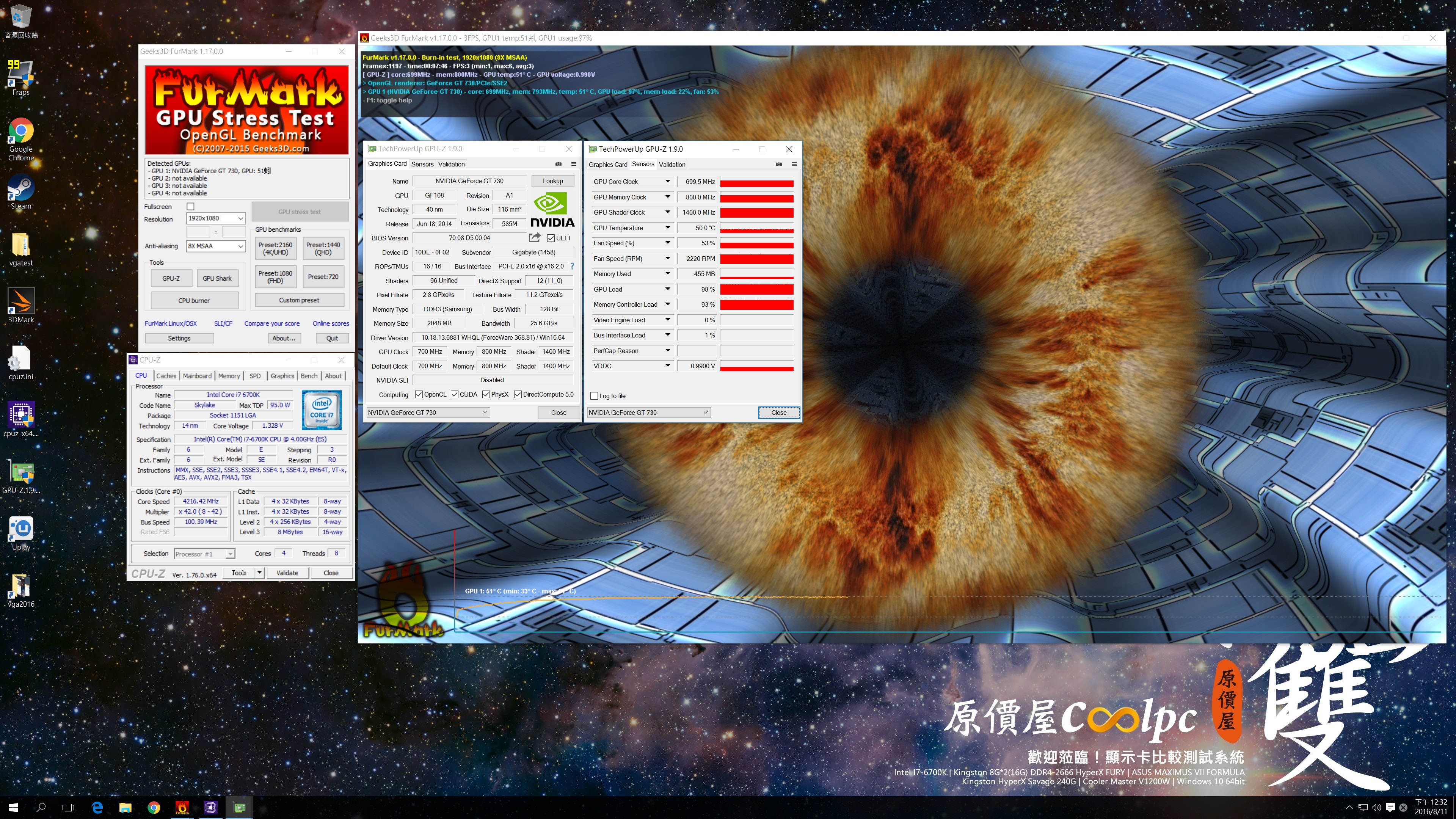Viewport: 1456px width, 819px height.
Task: Click the FurMark GPU Stress Test banner
Action: click(246, 110)
